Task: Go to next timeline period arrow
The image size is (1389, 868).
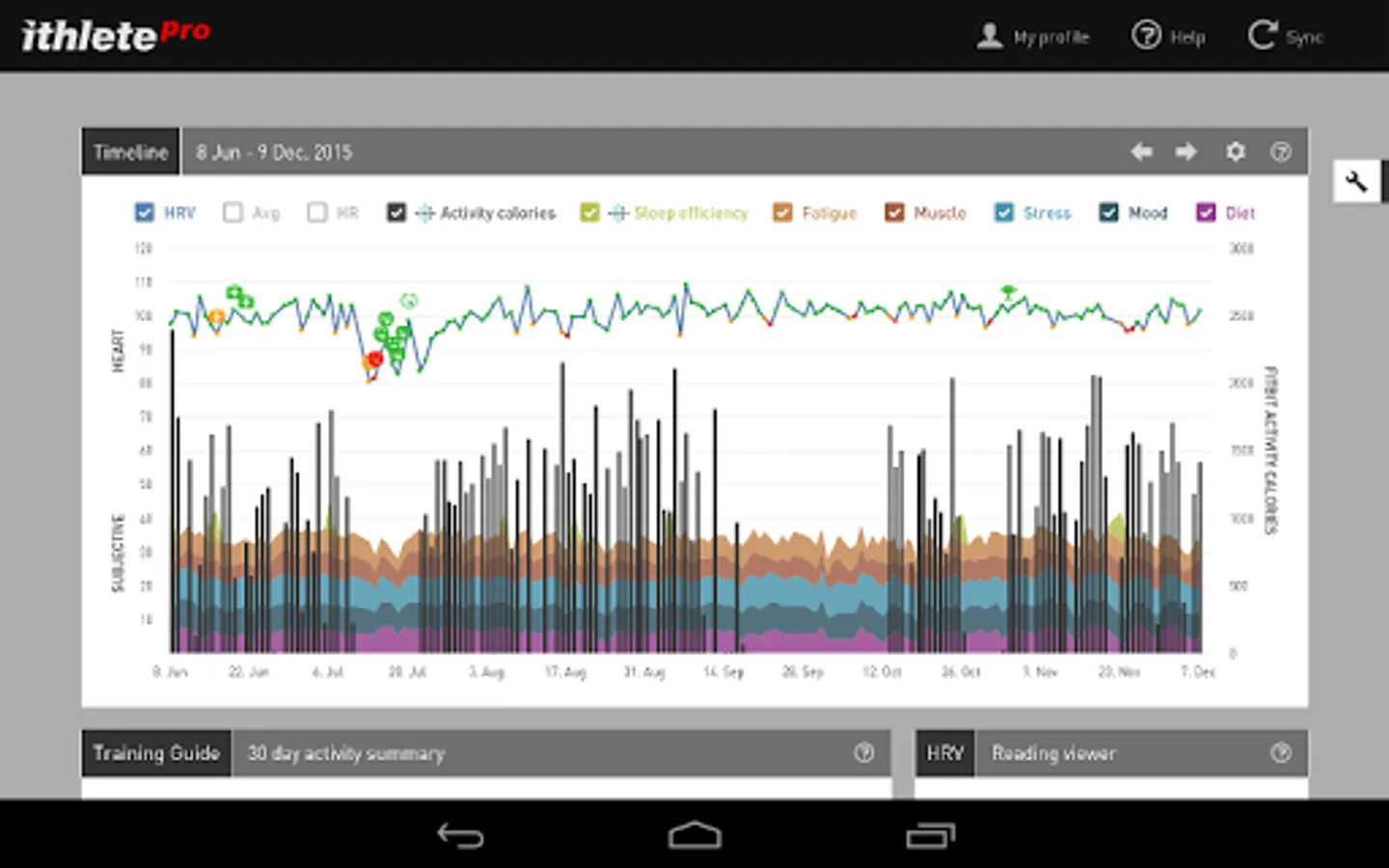Action: coord(1186,151)
